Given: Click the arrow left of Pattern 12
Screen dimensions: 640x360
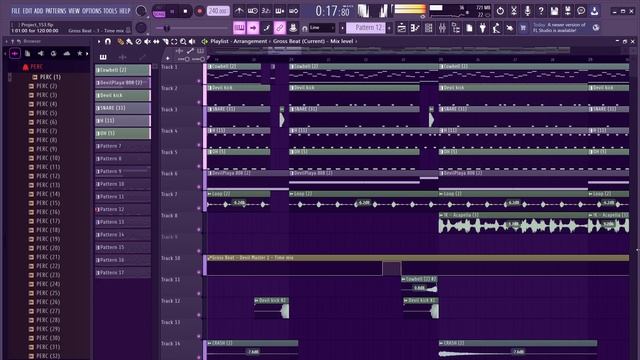Looking at the screenshot, I should point(342,28).
